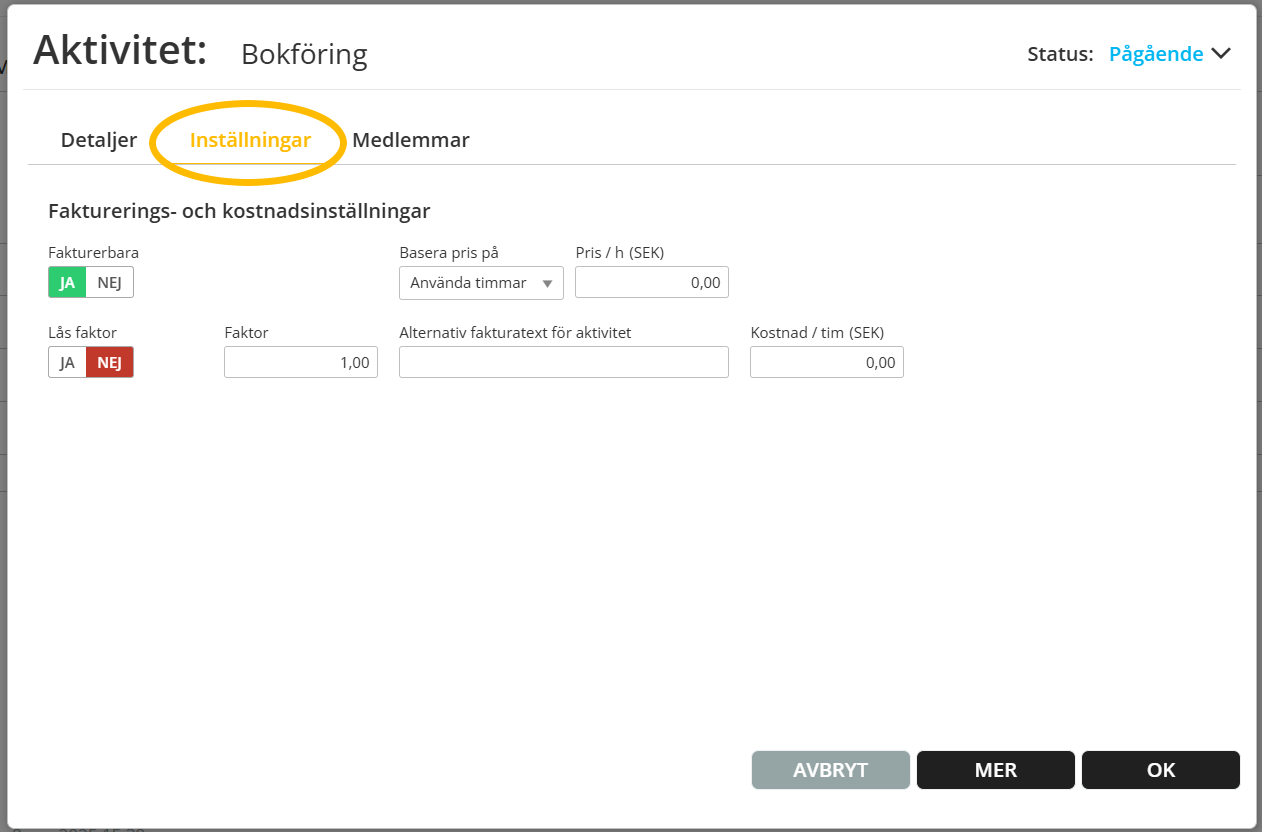The width and height of the screenshot is (1262, 832).
Task: Set Fakturerbara to NEJ
Action: [109, 283]
